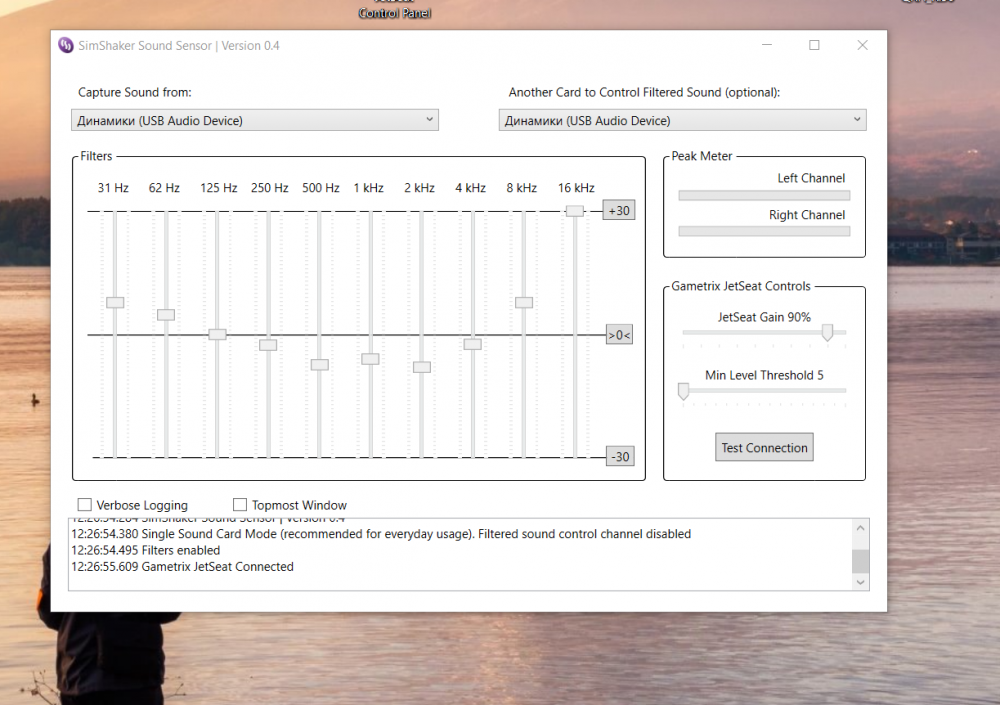
Task: Click the 2 kHz slider thumb
Action: point(421,367)
